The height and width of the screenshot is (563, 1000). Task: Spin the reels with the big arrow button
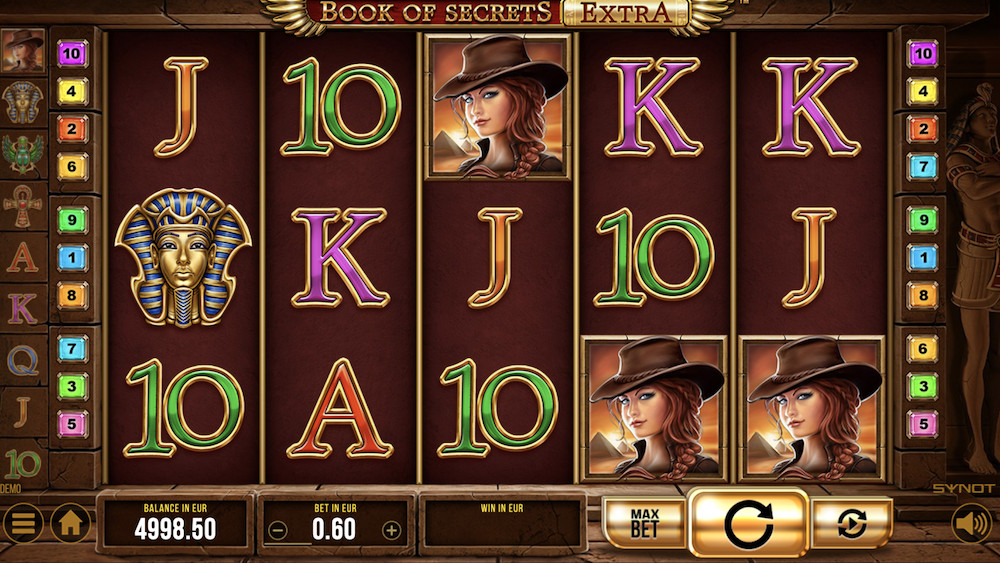(748, 523)
